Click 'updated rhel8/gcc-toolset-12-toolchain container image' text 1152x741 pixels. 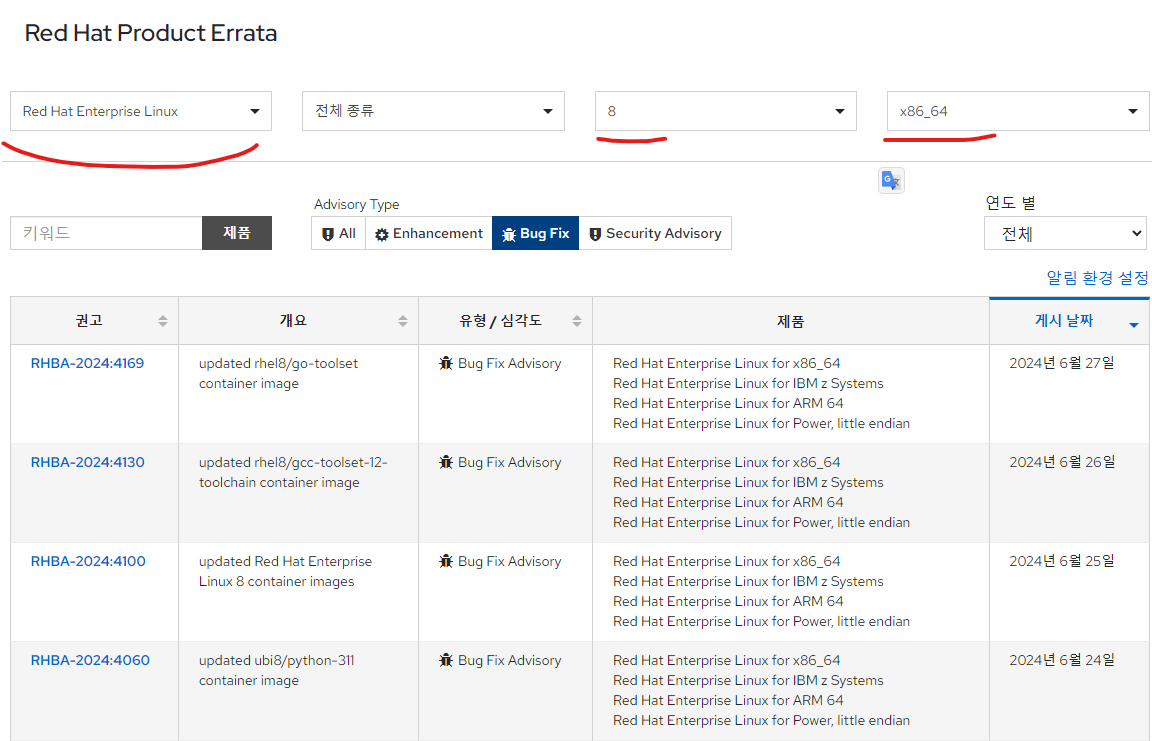coord(293,472)
